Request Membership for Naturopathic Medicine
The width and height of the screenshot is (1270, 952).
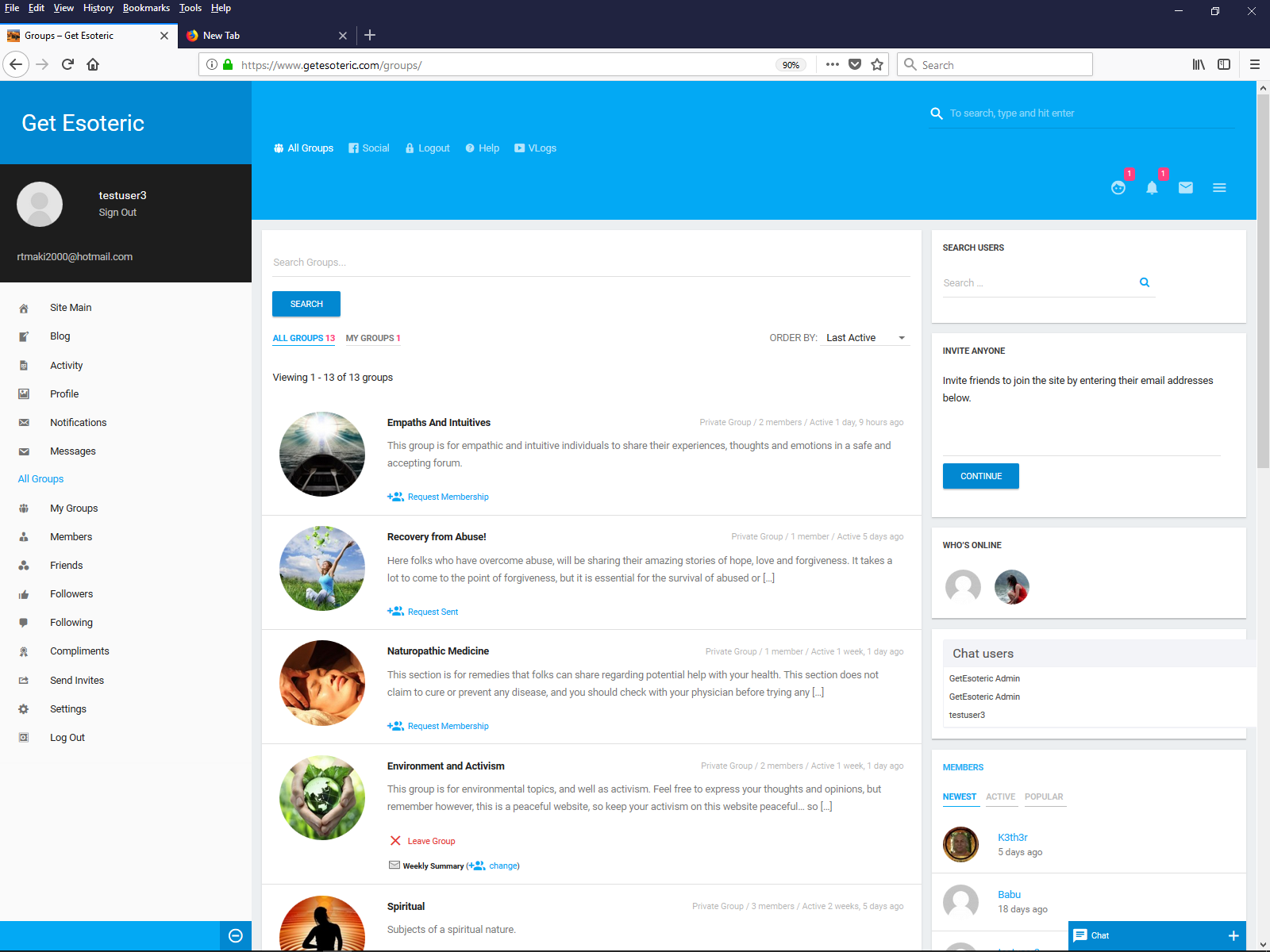[x=448, y=726]
